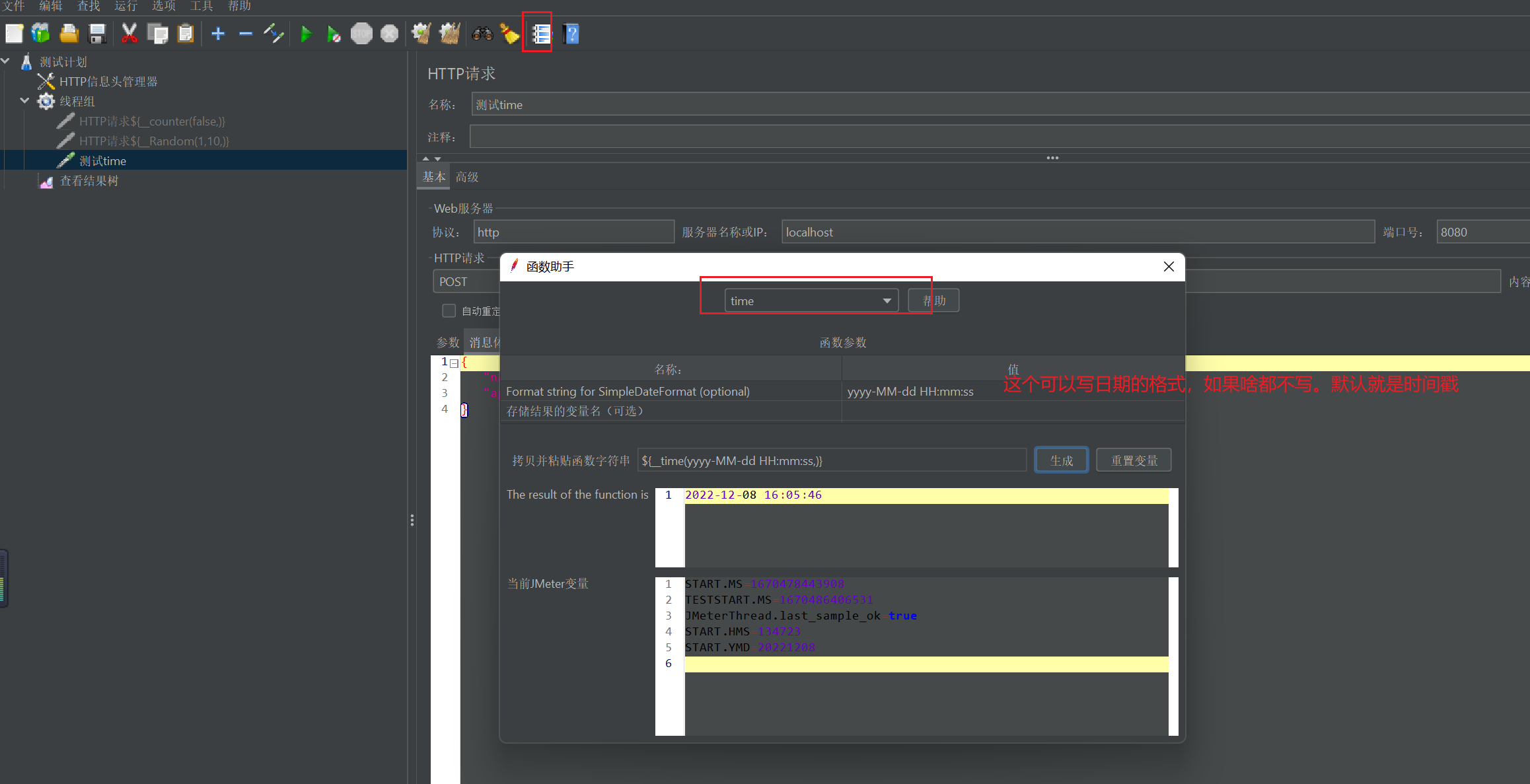The image size is (1530, 784).
Task: Collapse the 测试计划 tree node
Action: (5, 61)
